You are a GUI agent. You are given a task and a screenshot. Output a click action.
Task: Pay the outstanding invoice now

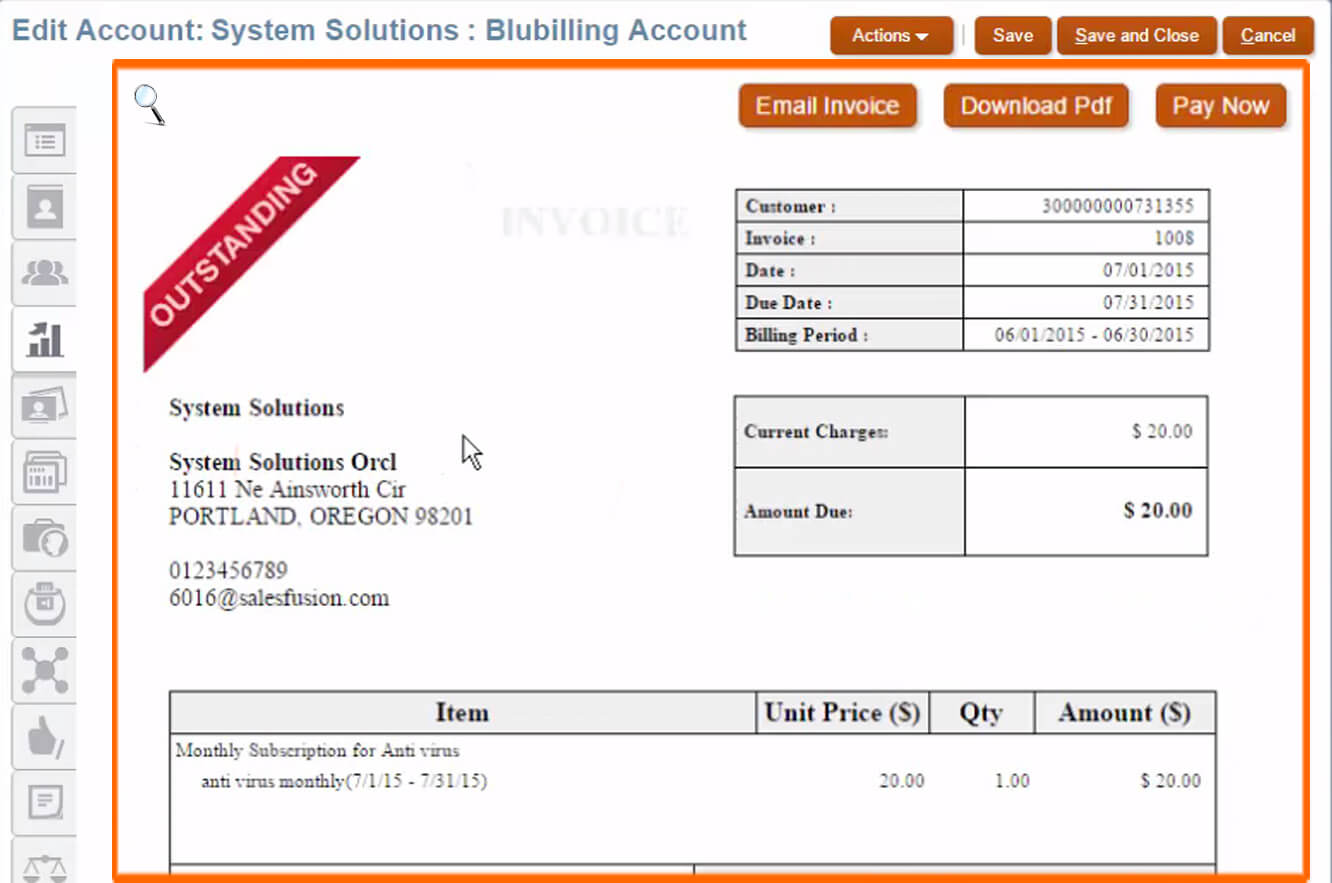tap(1221, 105)
